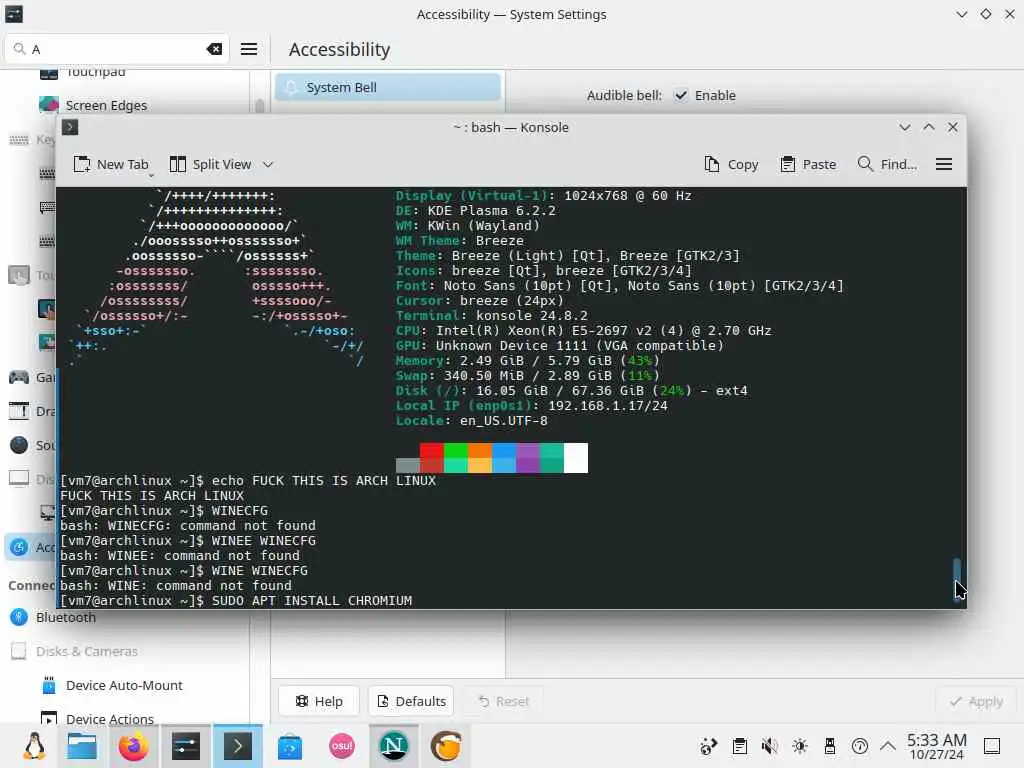This screenshot has height=768, width=1024.
Task: Click the network globe tray icon
Action: [709, 746]
